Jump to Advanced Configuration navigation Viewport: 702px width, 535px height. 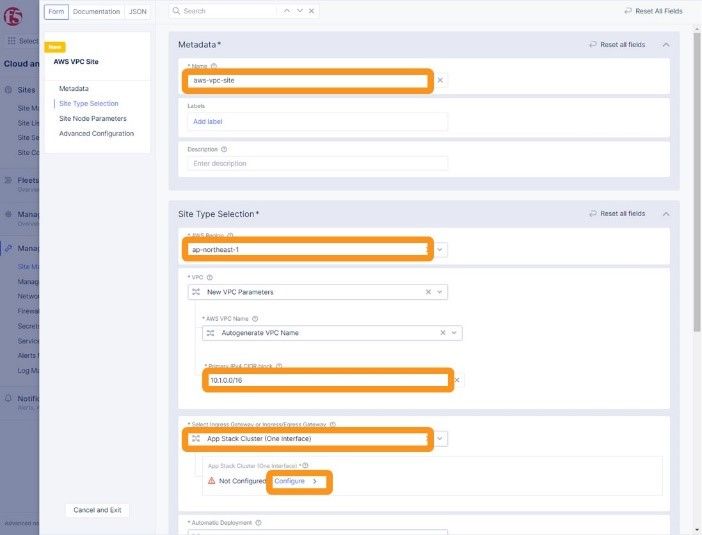pos(96,133)
